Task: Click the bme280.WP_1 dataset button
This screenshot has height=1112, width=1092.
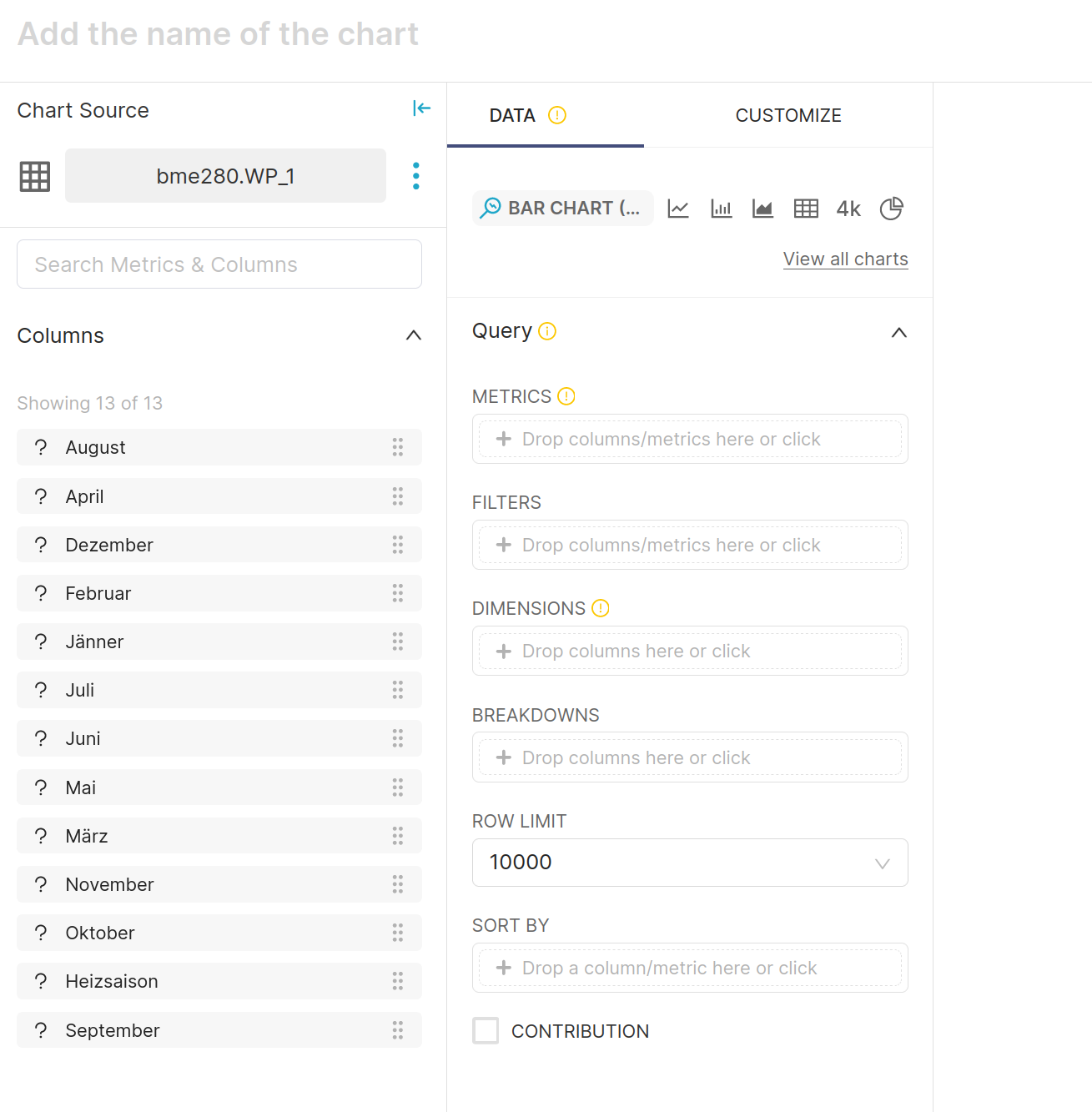Action: [x=225, y=176]
